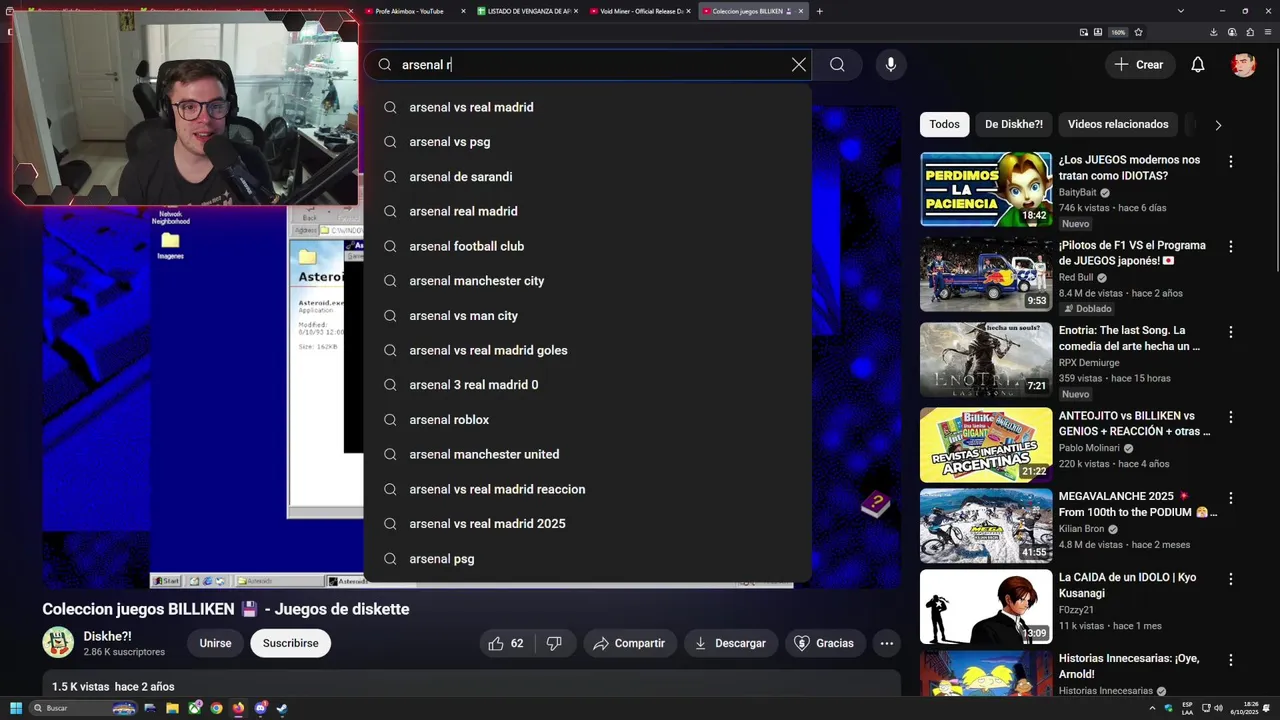This screenshot has height=720, width=1280.
Task: Open the Windows Start menu
Action: point(15,708)
